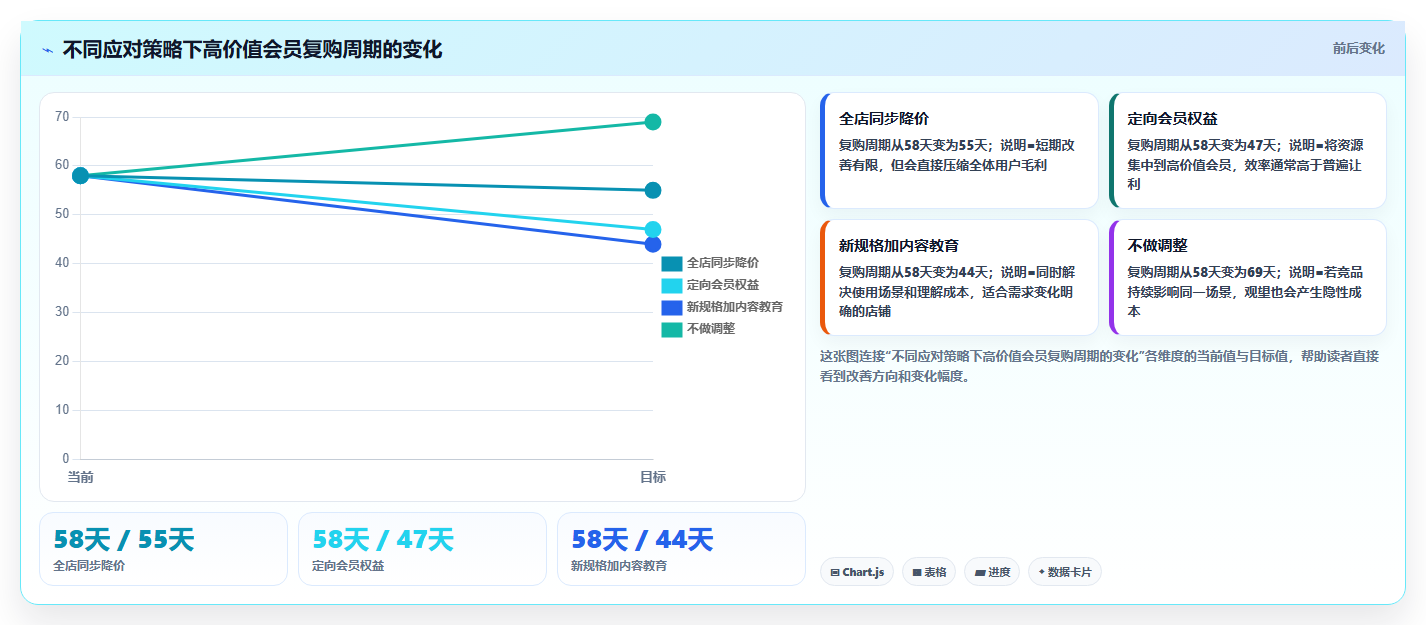This screenshot has height=625, width=1426.
Task: Click the 新规格加内容教育 caption under 58天 / 44天
Action: point(619,566)
